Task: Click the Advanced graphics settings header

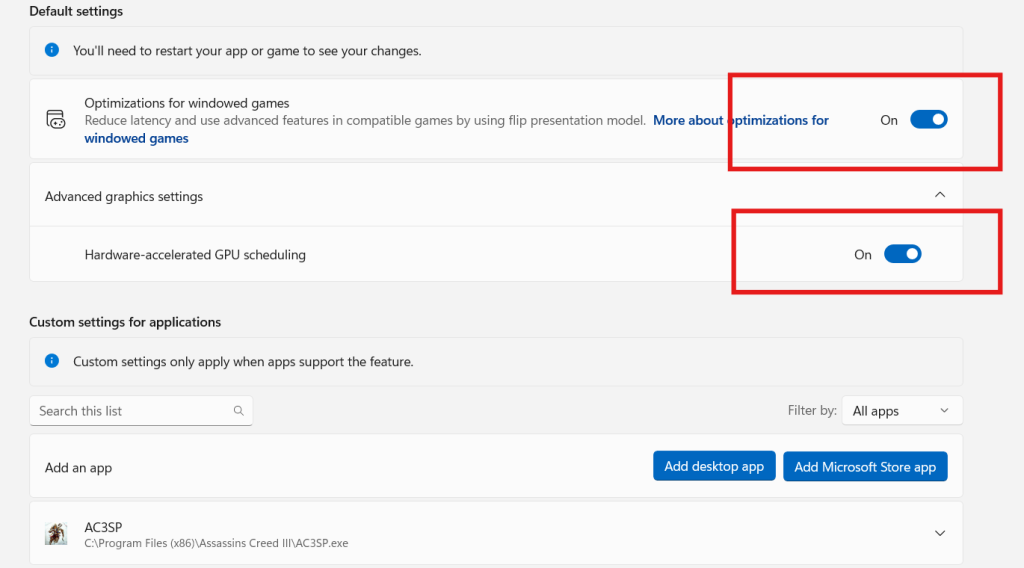Action: pyautogui.click(x=124, y=197)
